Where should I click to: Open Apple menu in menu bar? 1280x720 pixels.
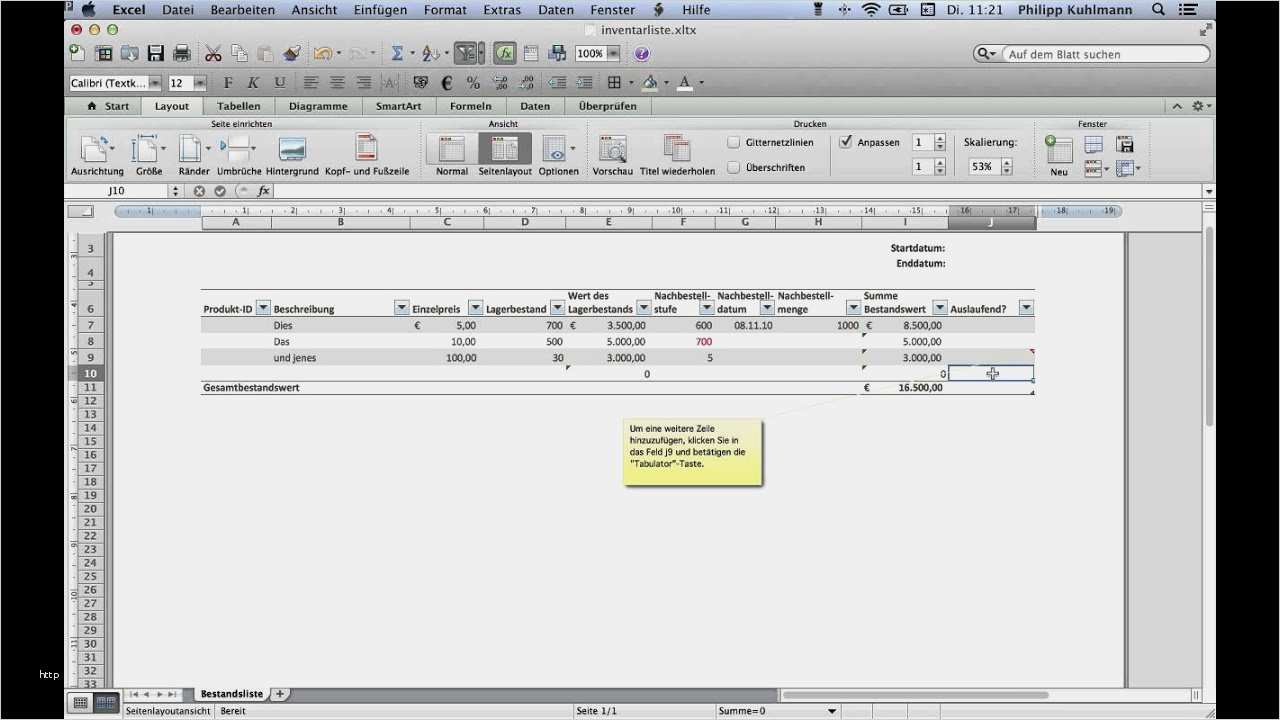tap(87, 10)
